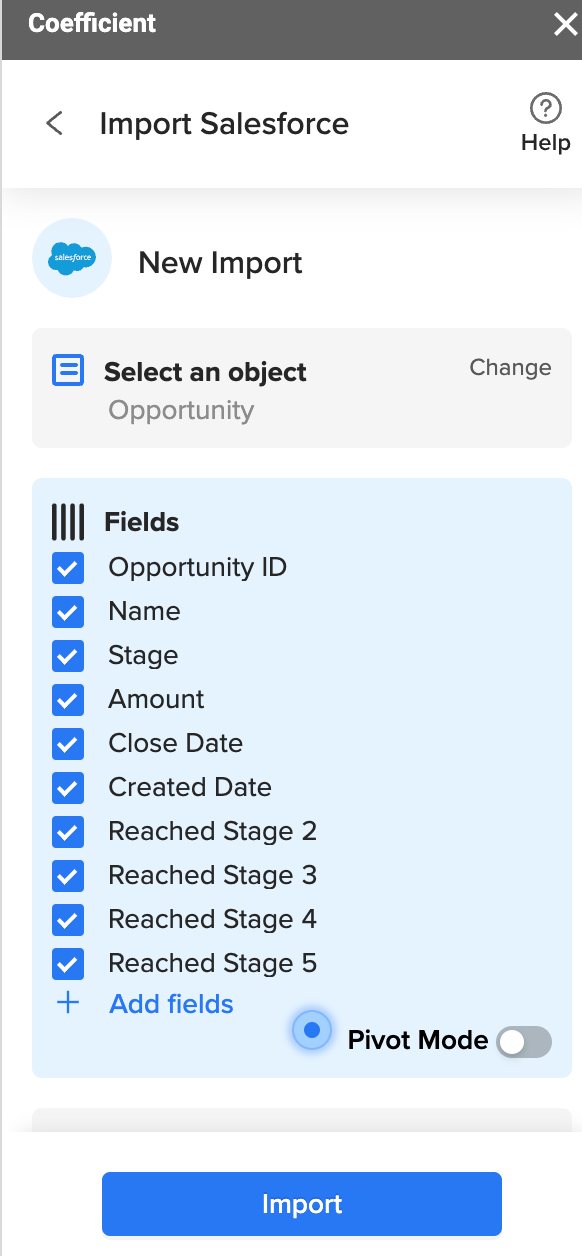Open the Add fields link

171,1004
